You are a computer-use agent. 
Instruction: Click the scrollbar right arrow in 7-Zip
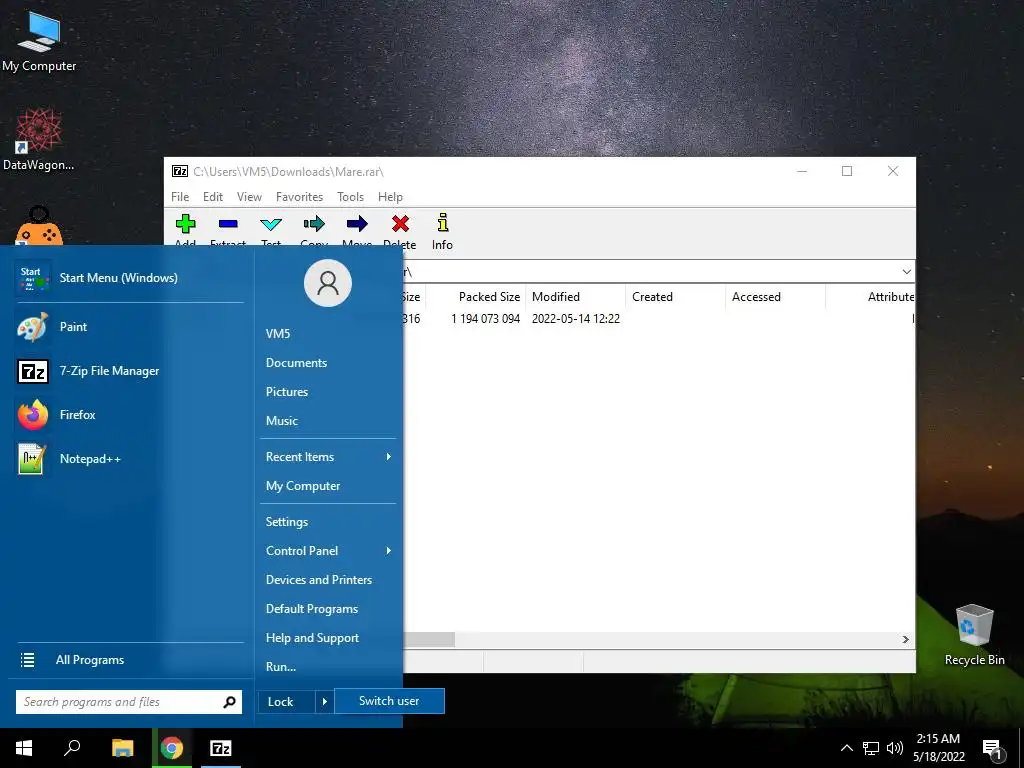[906, 639]
